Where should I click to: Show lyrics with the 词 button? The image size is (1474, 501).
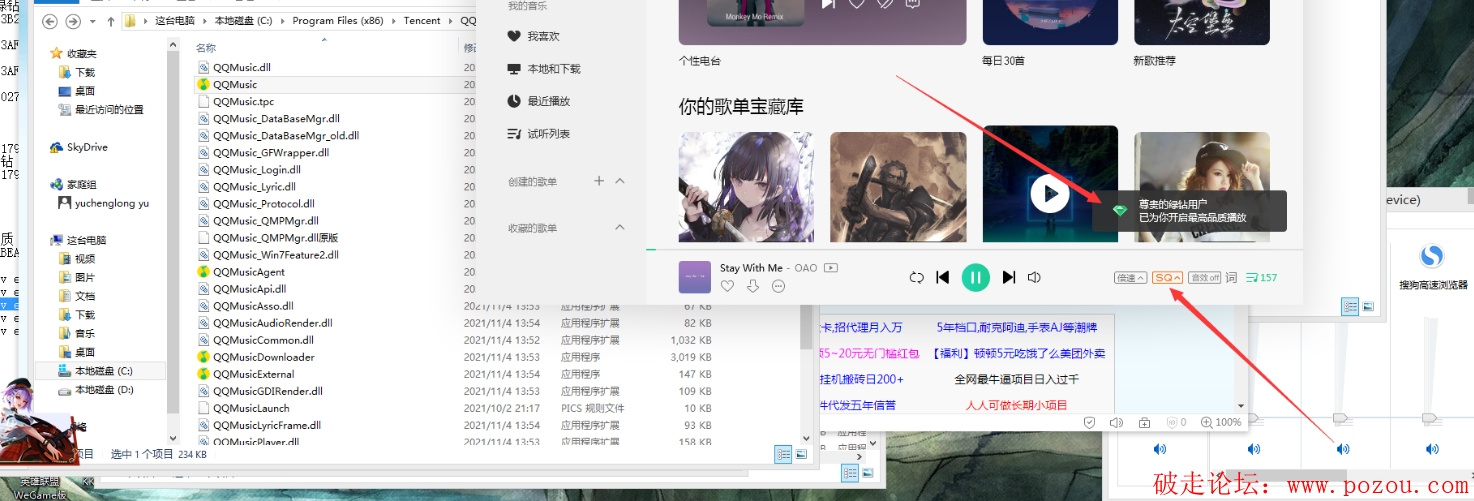coord(1231,277)
